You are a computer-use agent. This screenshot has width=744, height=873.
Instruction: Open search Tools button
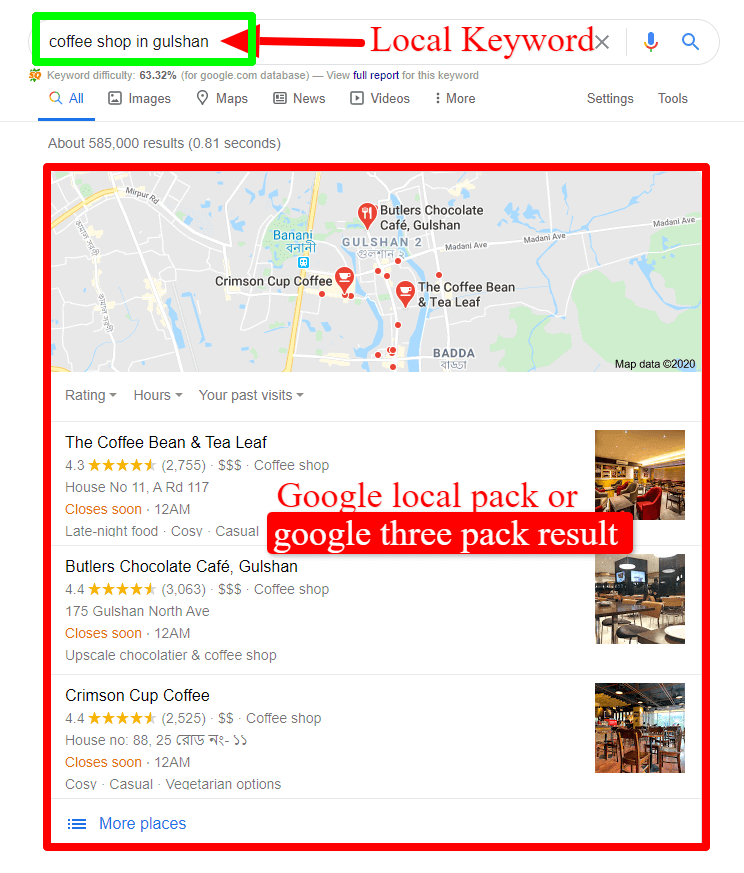(673, 99)
